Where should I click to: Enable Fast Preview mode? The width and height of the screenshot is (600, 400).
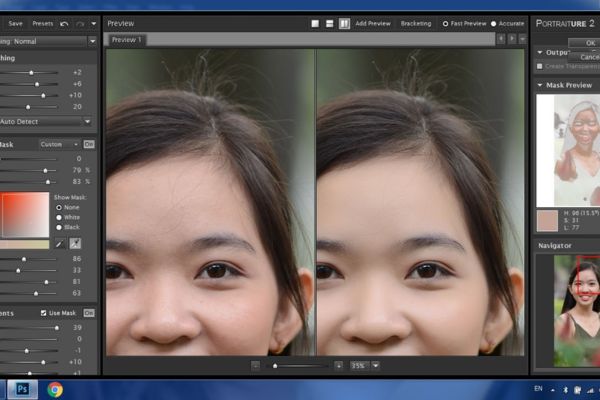(445, 24)
